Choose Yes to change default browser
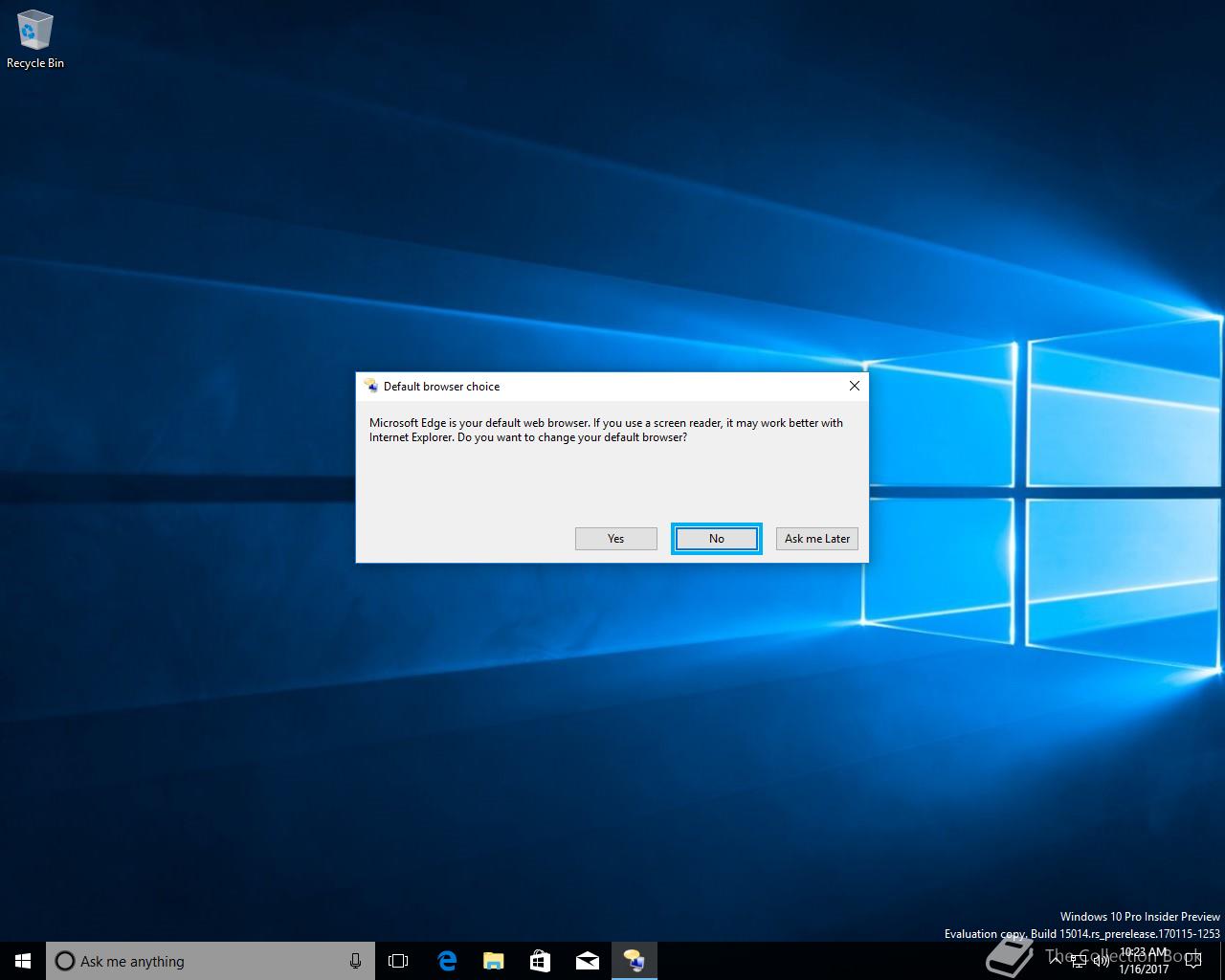The height and width of the screenshot is (980, 1225). click(x=616, y=539)
